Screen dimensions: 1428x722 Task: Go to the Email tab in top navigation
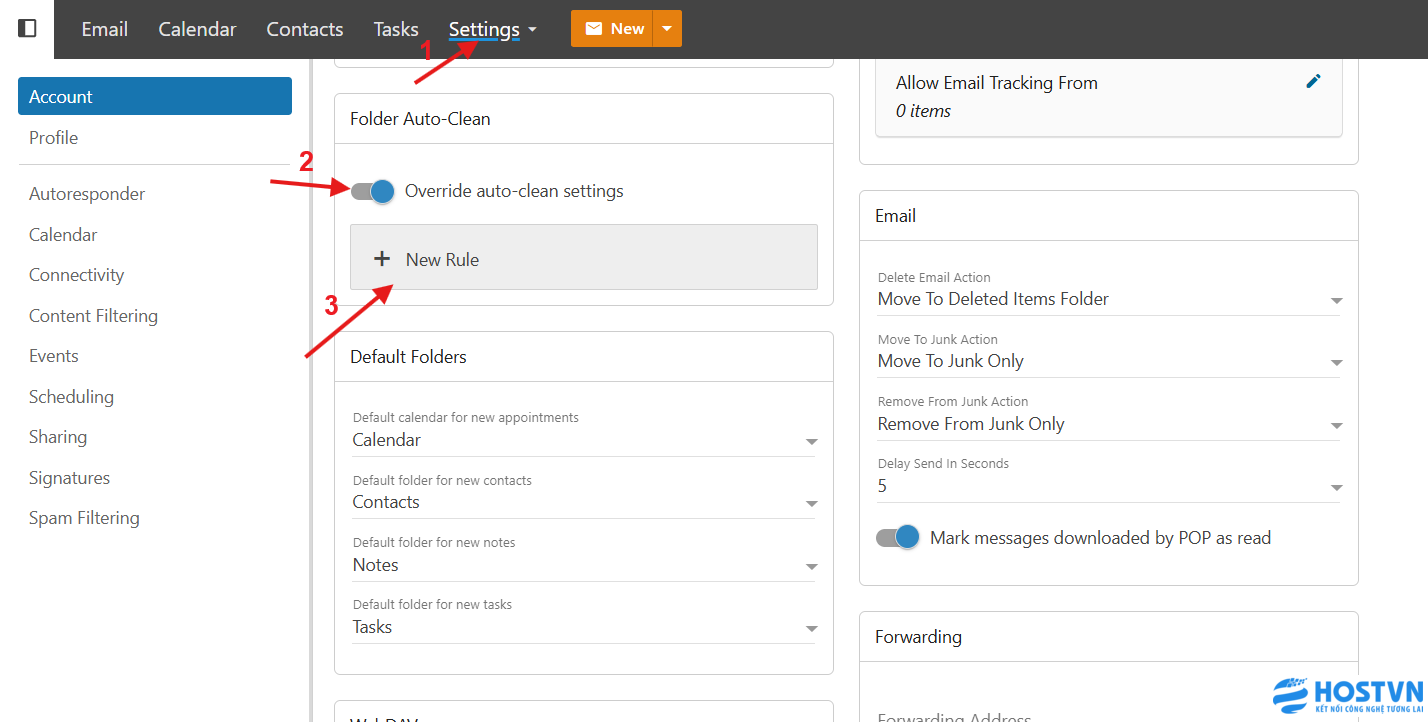105,29
